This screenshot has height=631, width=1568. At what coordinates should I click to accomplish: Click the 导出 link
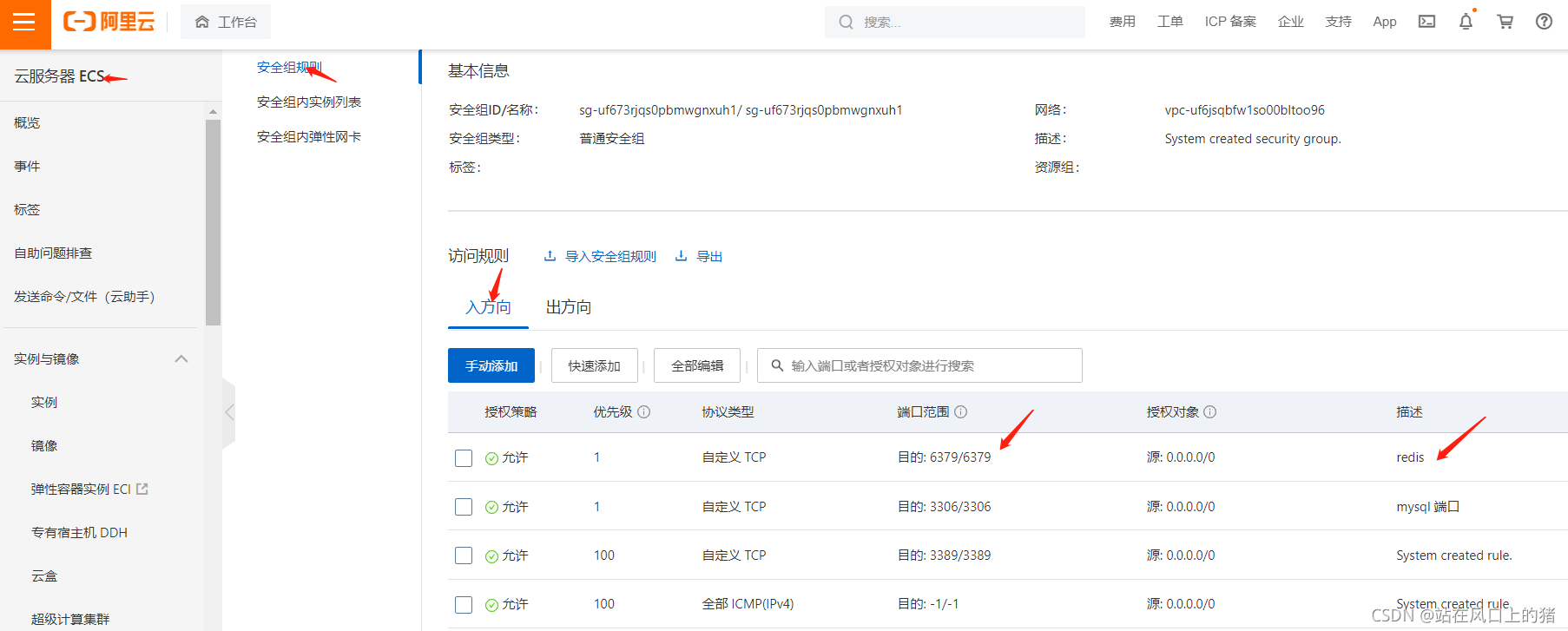click(710, 256)
